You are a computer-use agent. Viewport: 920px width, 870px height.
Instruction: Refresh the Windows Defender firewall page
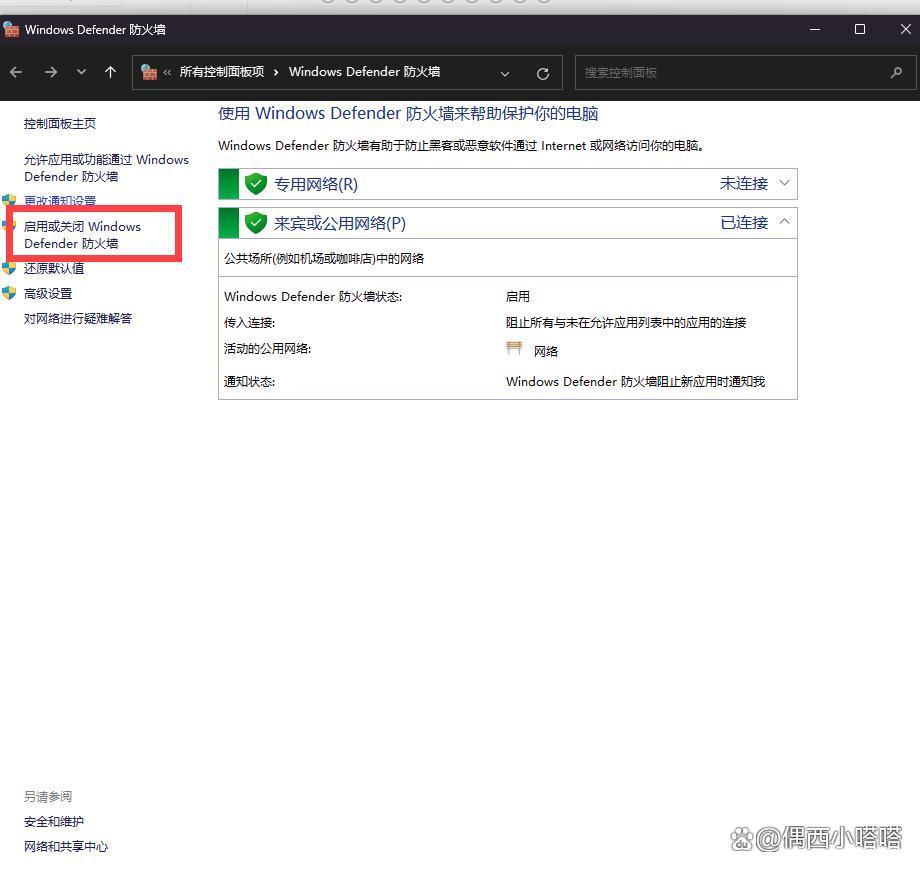[543, 73]
